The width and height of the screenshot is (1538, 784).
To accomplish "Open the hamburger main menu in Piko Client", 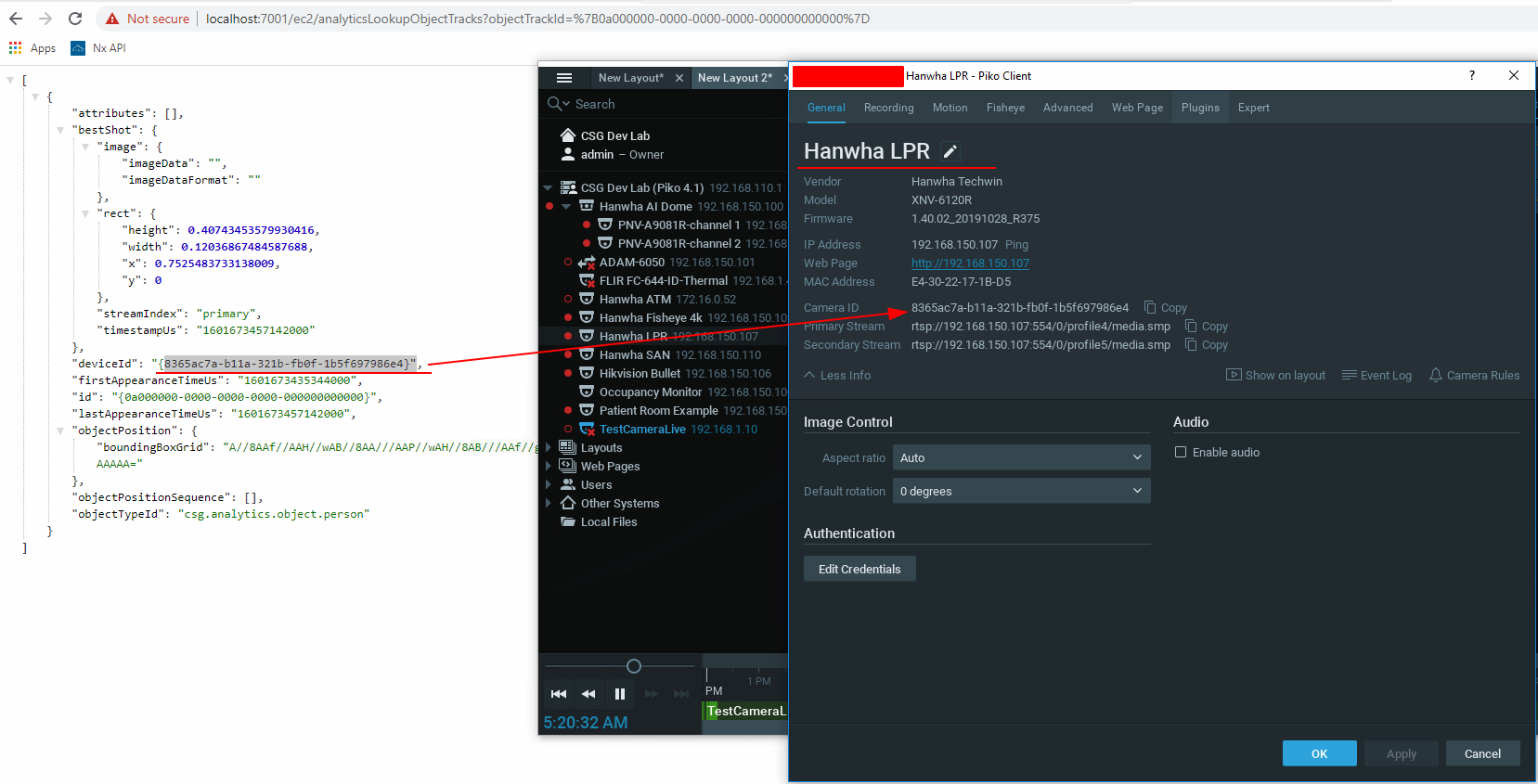I will (x=563, y=78).
